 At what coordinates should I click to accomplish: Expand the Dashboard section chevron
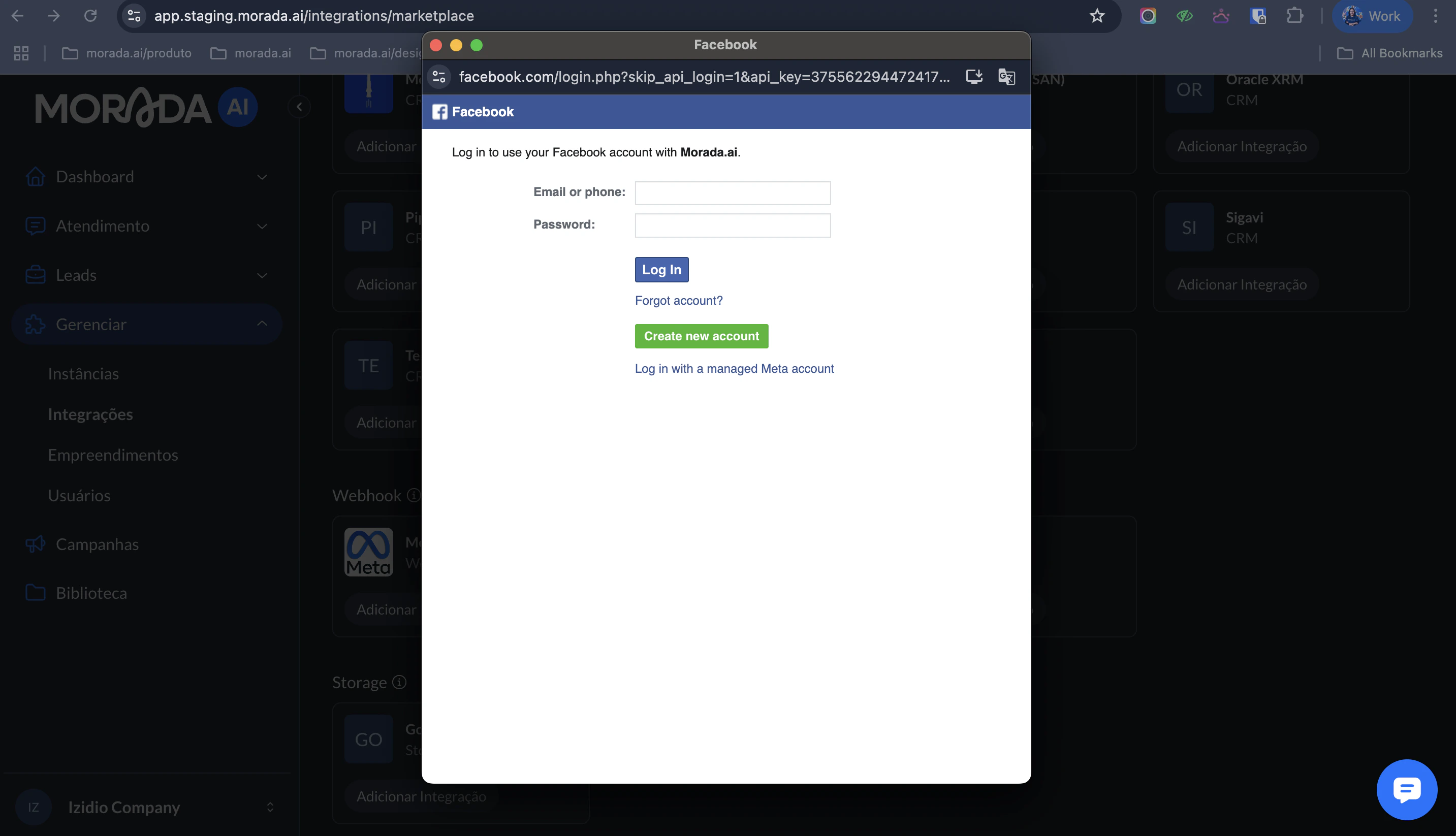click(x=262, y=176)
